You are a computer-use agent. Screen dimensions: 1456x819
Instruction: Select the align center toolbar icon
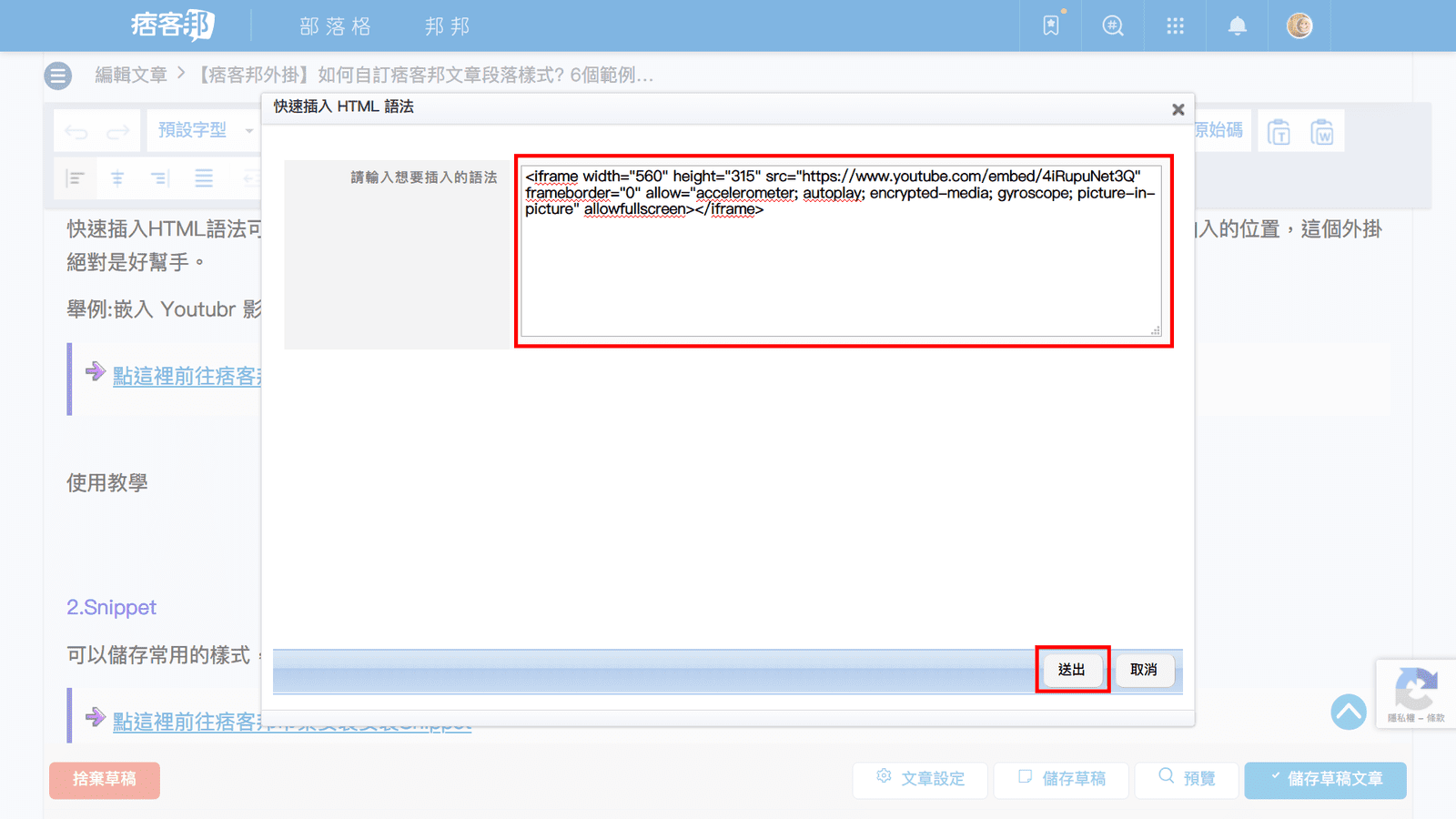(x=117, y=178)
